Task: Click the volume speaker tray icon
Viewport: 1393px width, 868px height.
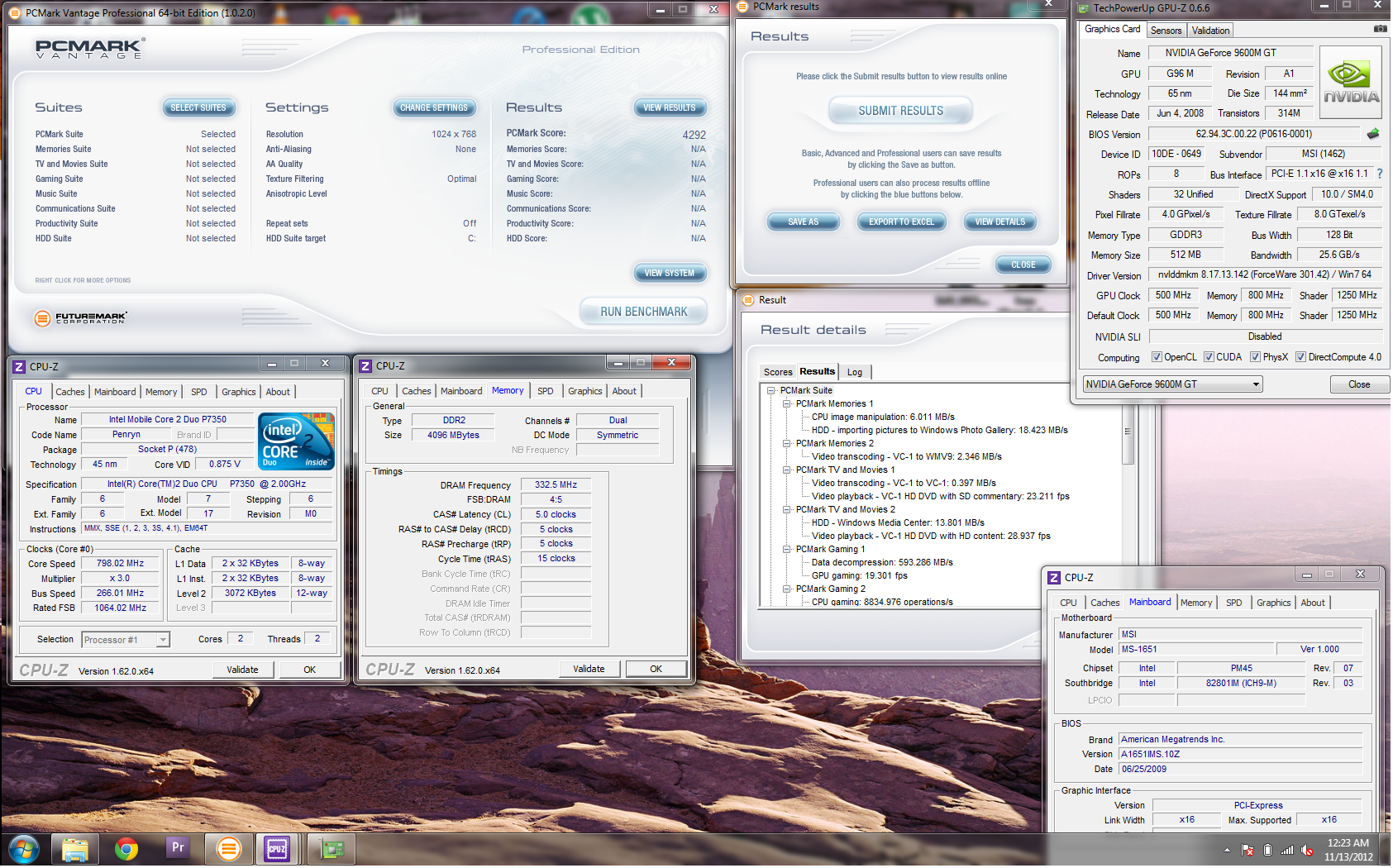Action: click(x=1307, y=850)
